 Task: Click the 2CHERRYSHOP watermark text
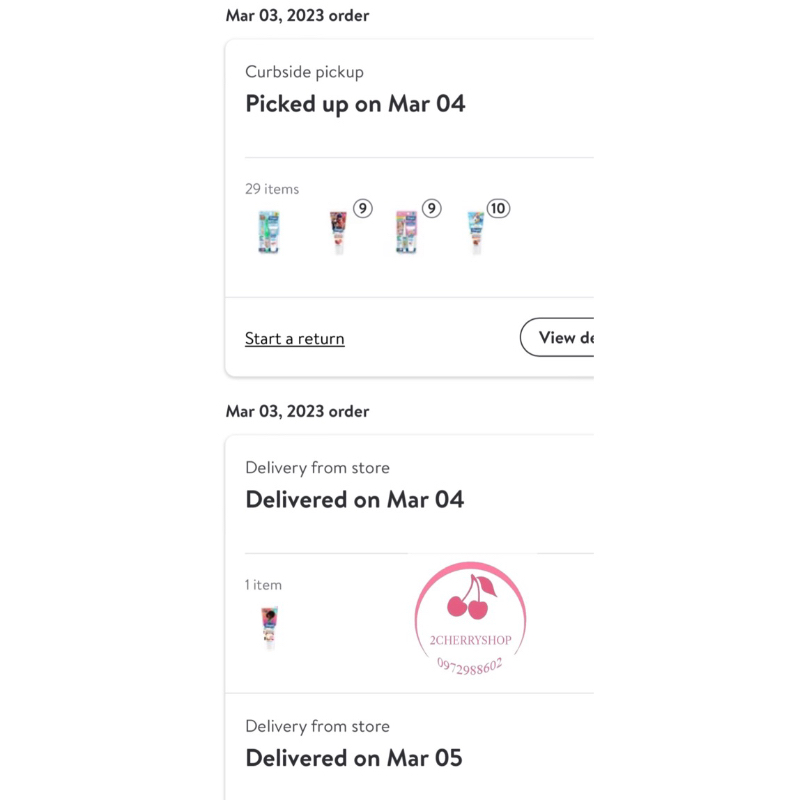pyautogui.click(x=470, y=640)
